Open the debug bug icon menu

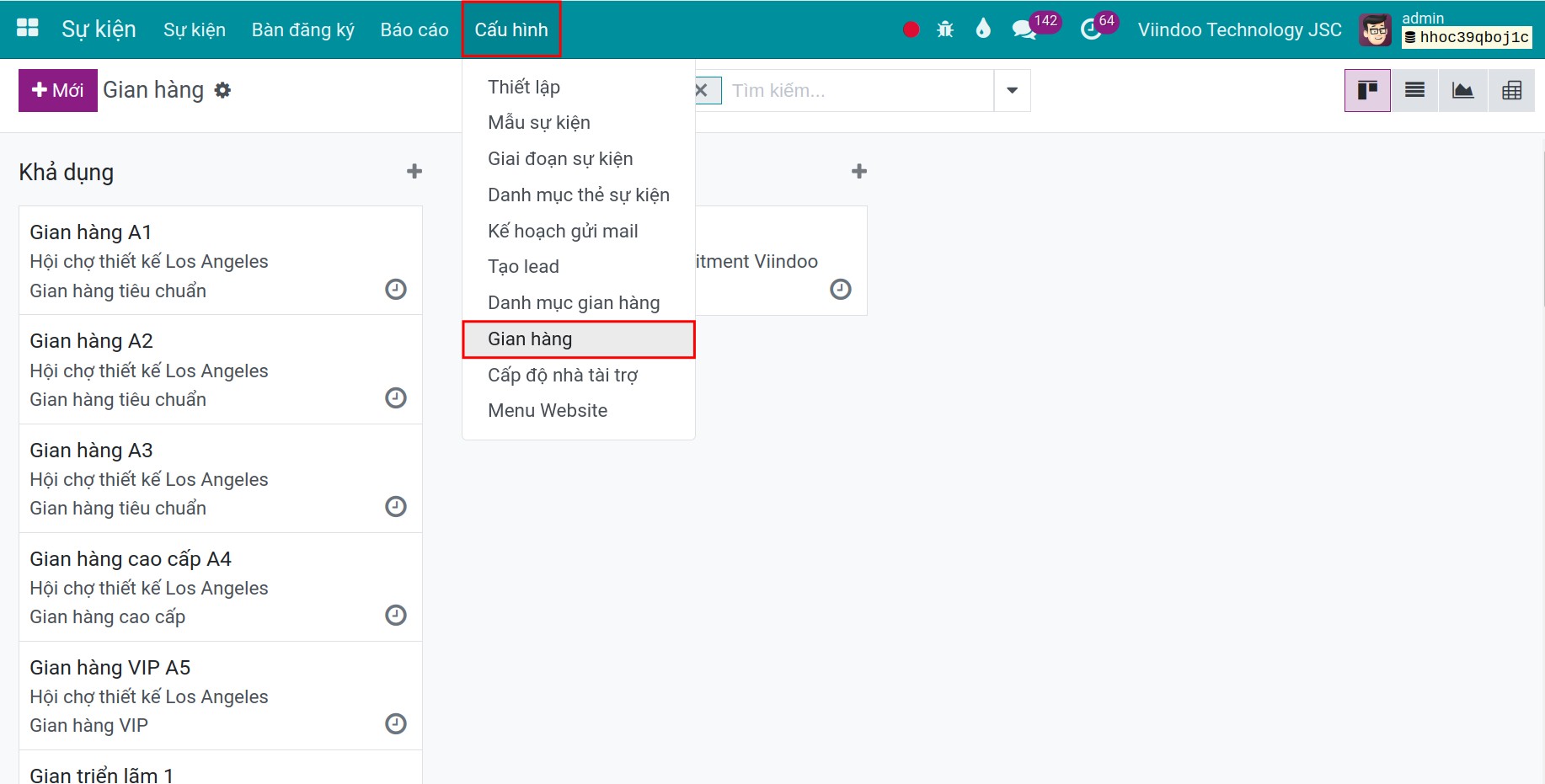945,29
